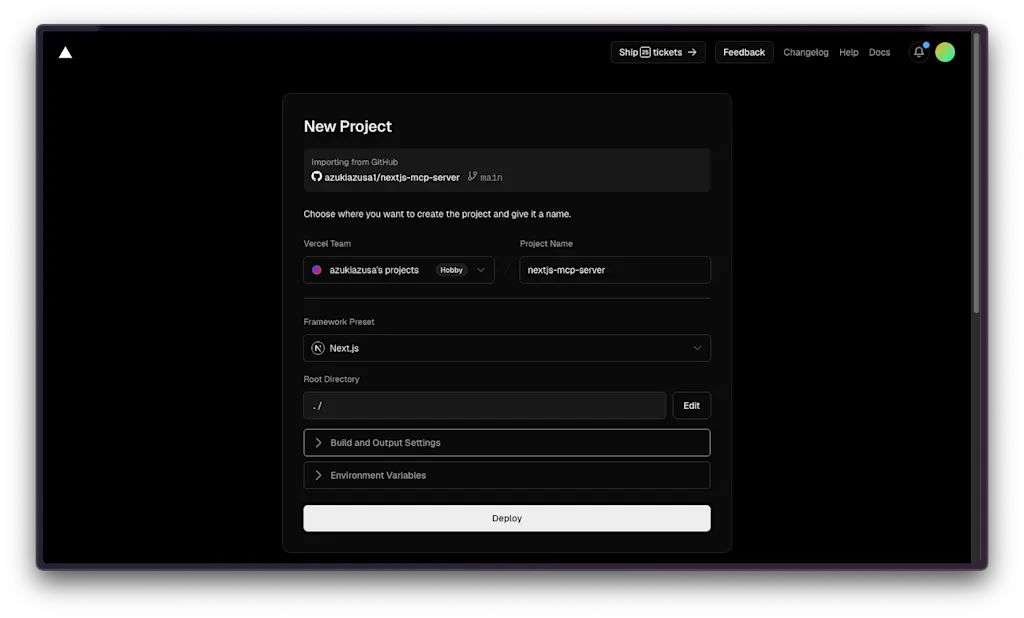The width and height of the screenshot is (1024, 618).
Task: Open the Framework Preset dropdown chevron
Action: [x=697, y=348]
